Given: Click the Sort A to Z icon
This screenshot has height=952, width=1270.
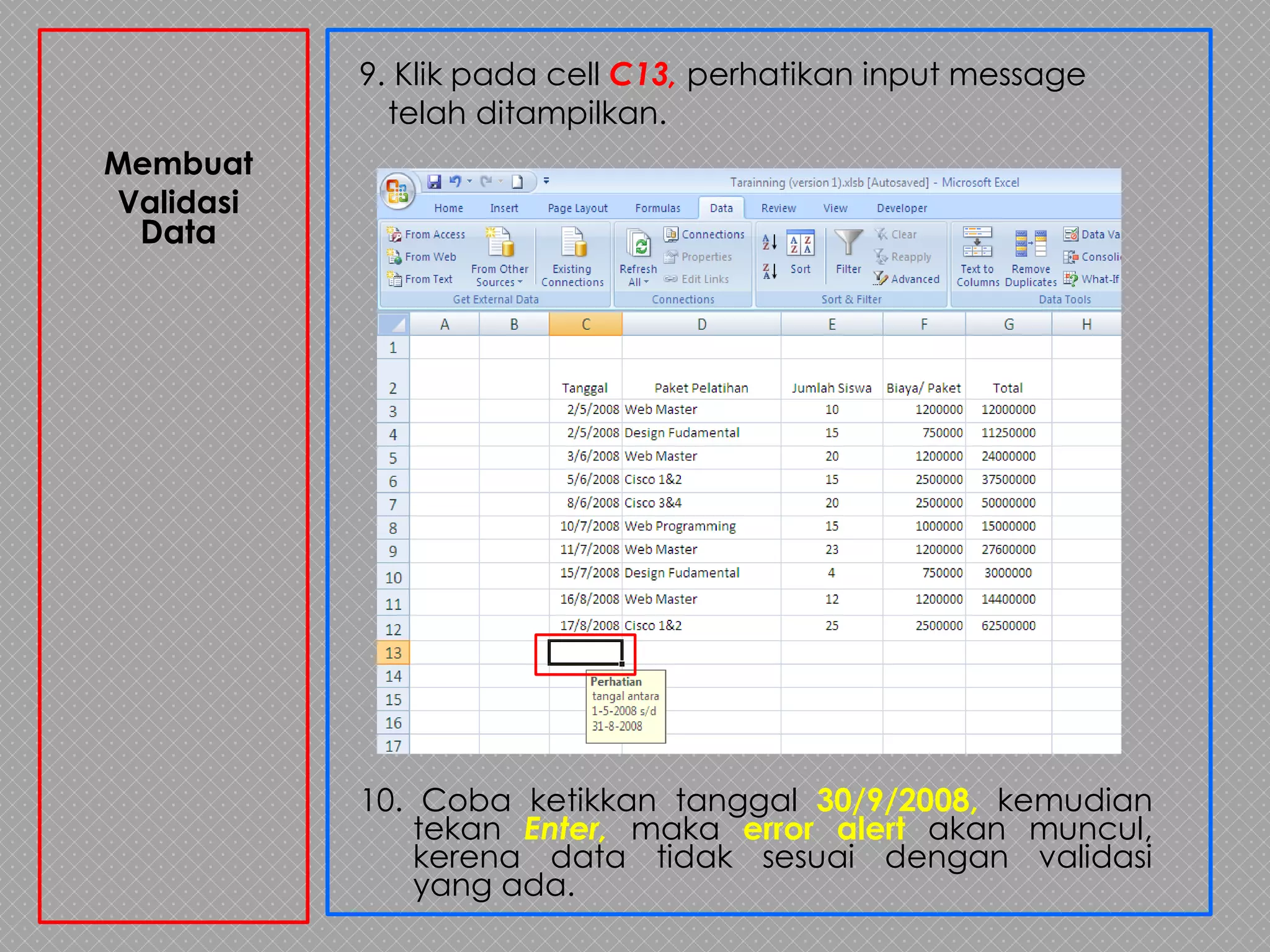Looking at the screenshot, I should click(770, 242).
